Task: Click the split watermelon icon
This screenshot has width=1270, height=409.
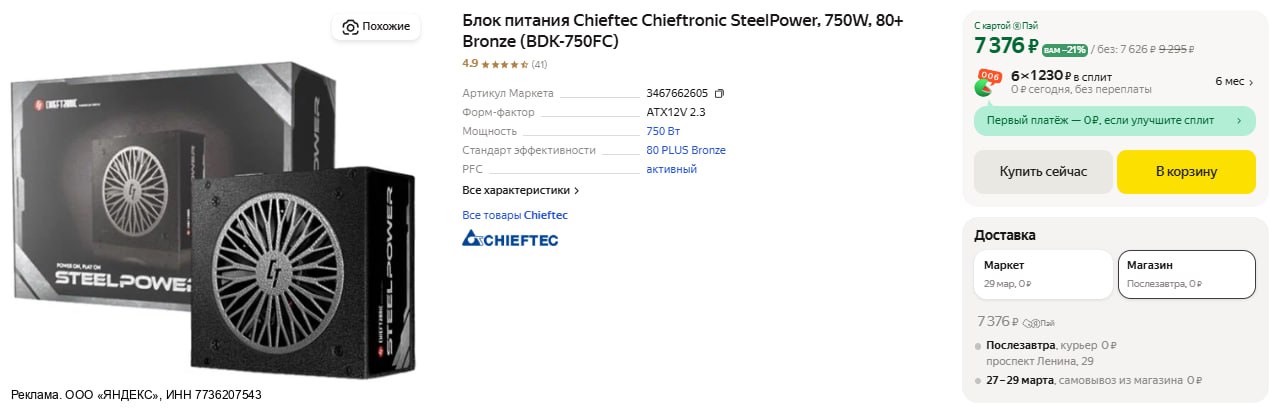Action: pos(988,82)
